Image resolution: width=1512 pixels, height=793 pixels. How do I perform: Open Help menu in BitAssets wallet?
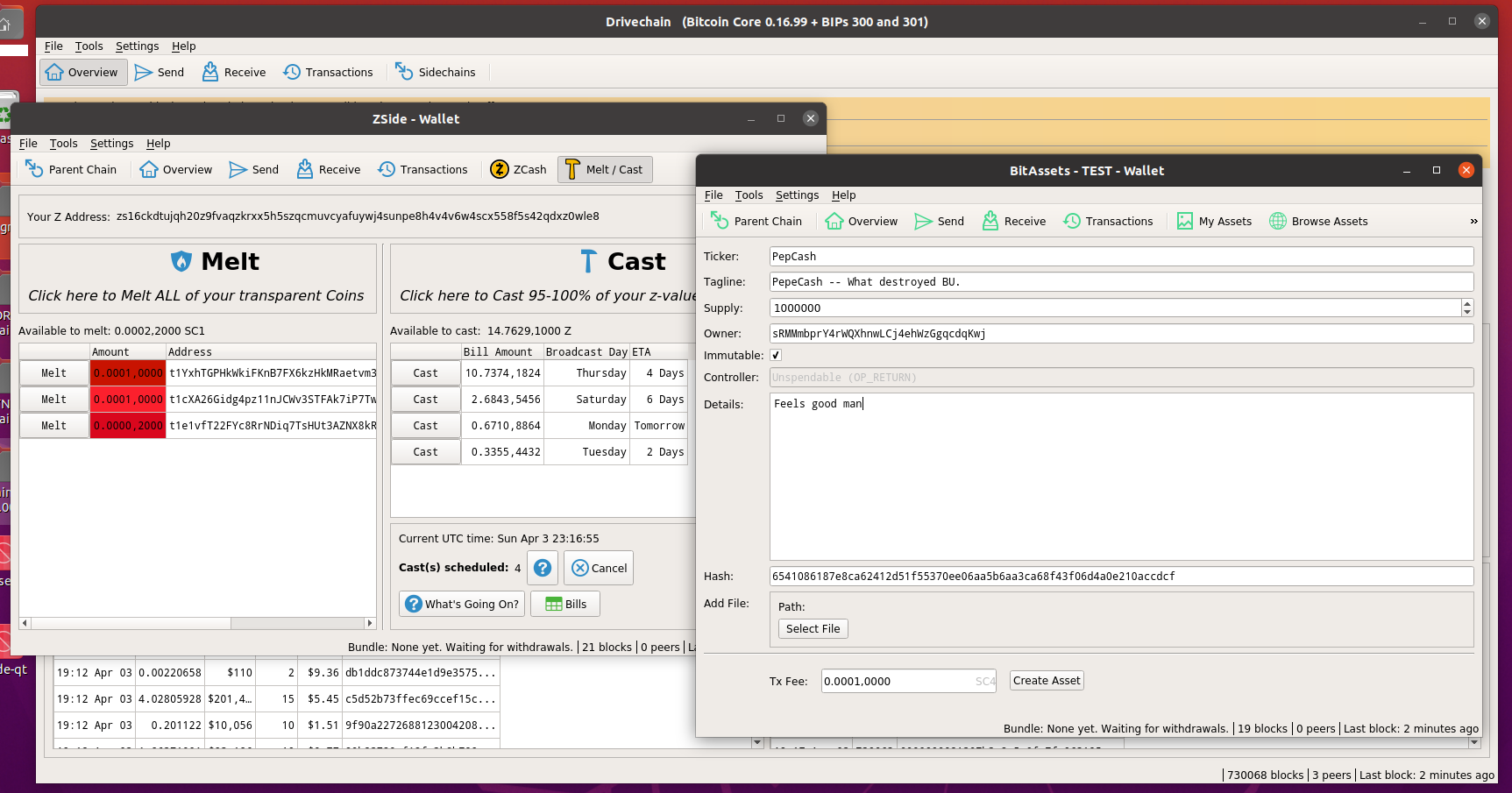(844, 195)
